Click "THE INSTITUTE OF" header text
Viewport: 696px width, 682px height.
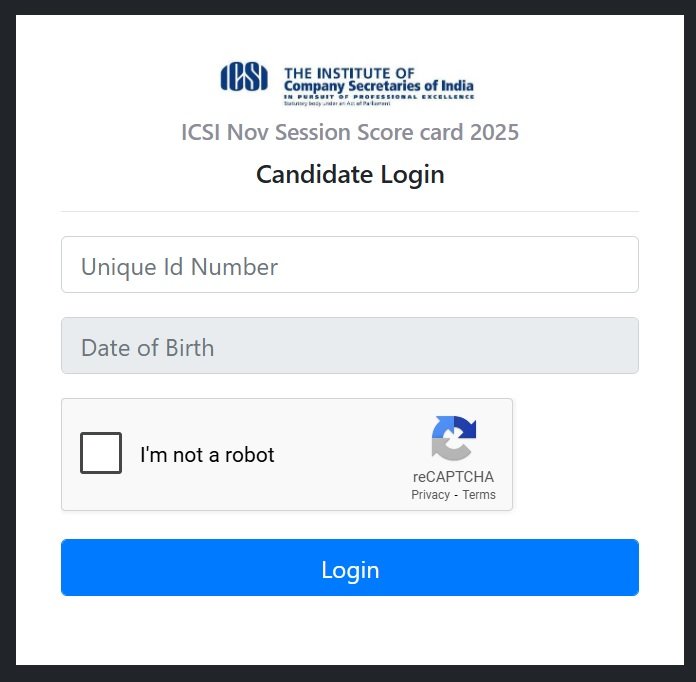coord(349,73)
